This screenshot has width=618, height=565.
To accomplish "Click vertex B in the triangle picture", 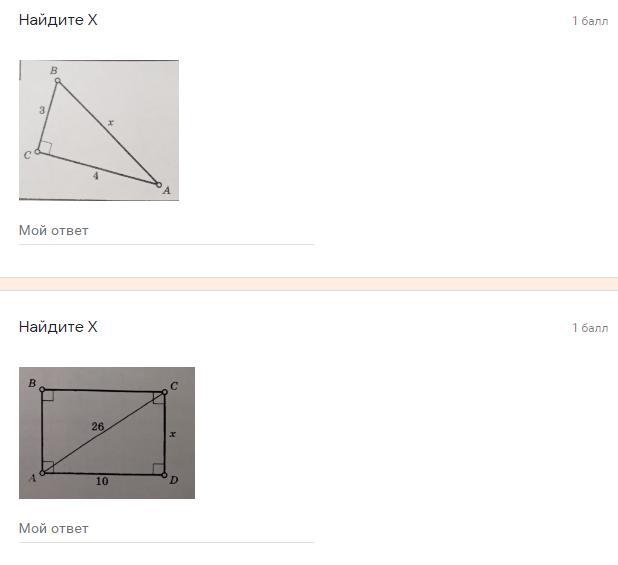I will coord(58,80).
